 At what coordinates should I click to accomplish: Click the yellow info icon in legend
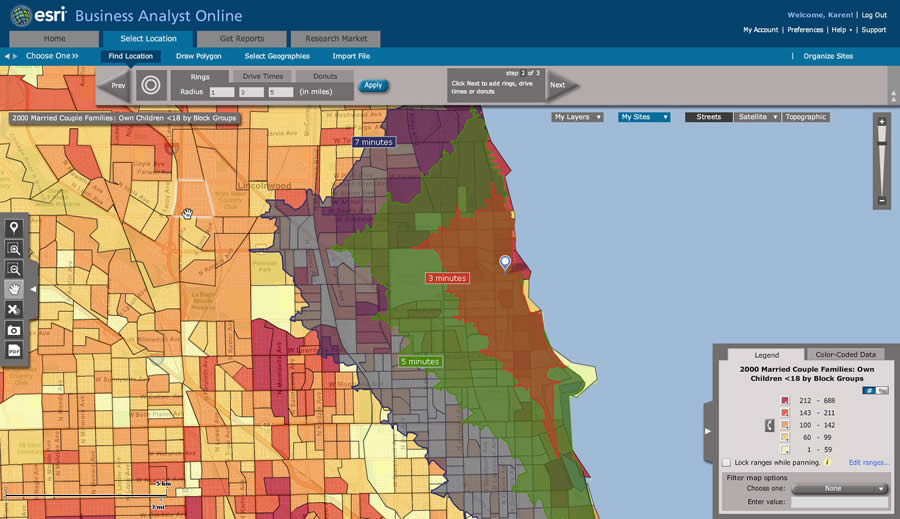828,462
